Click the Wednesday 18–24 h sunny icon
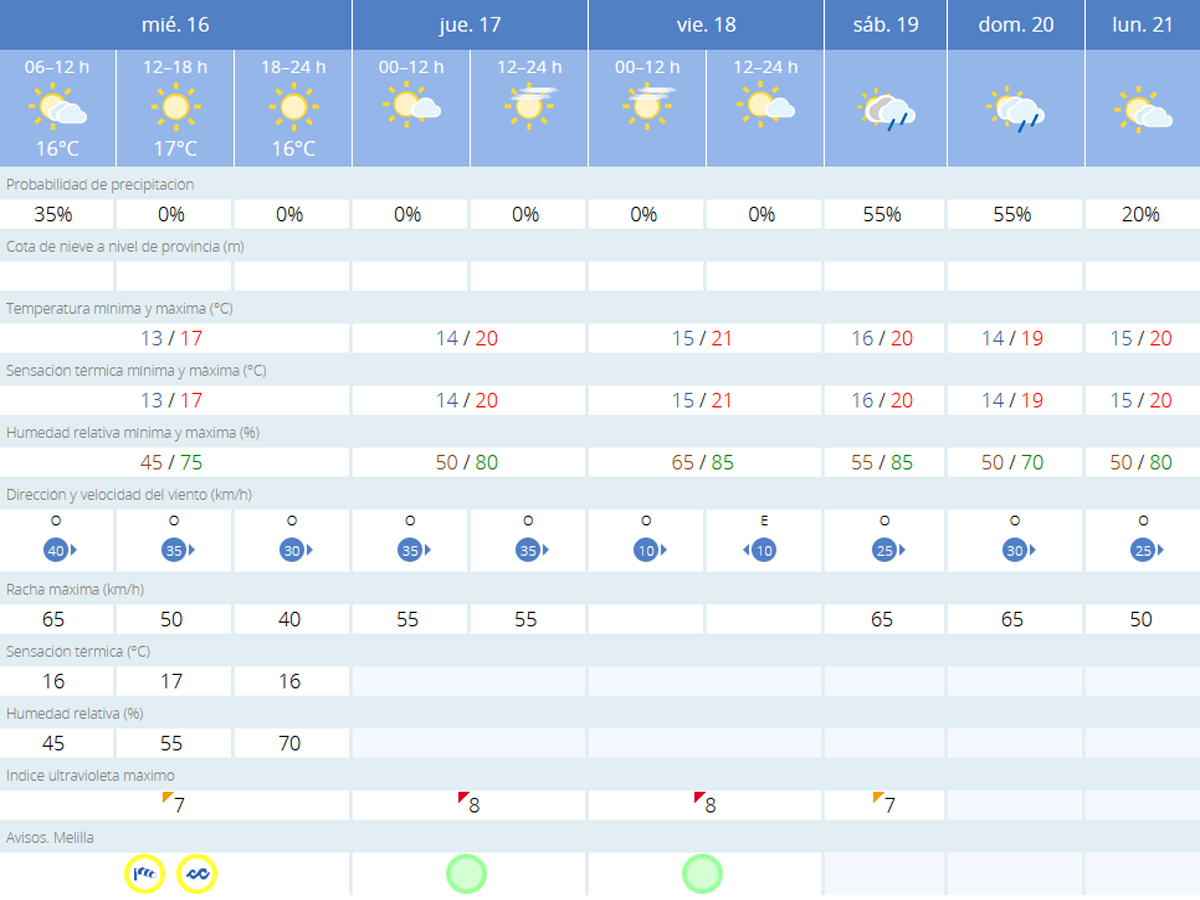 point(293,106)
